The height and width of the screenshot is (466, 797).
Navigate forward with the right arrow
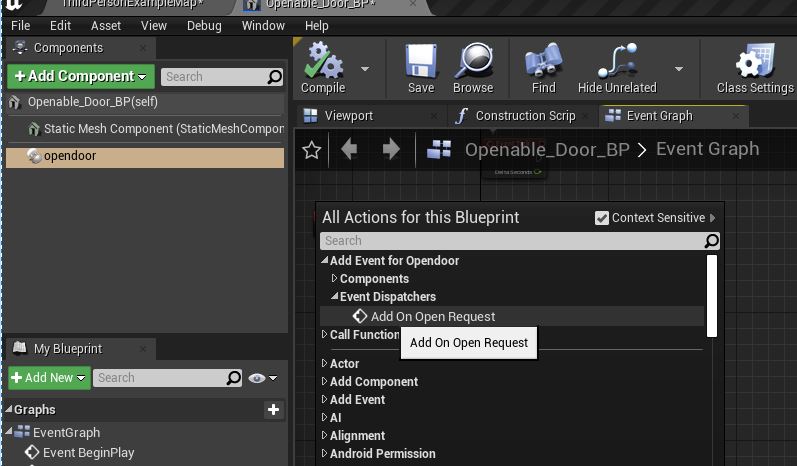[x=391, y=149]
